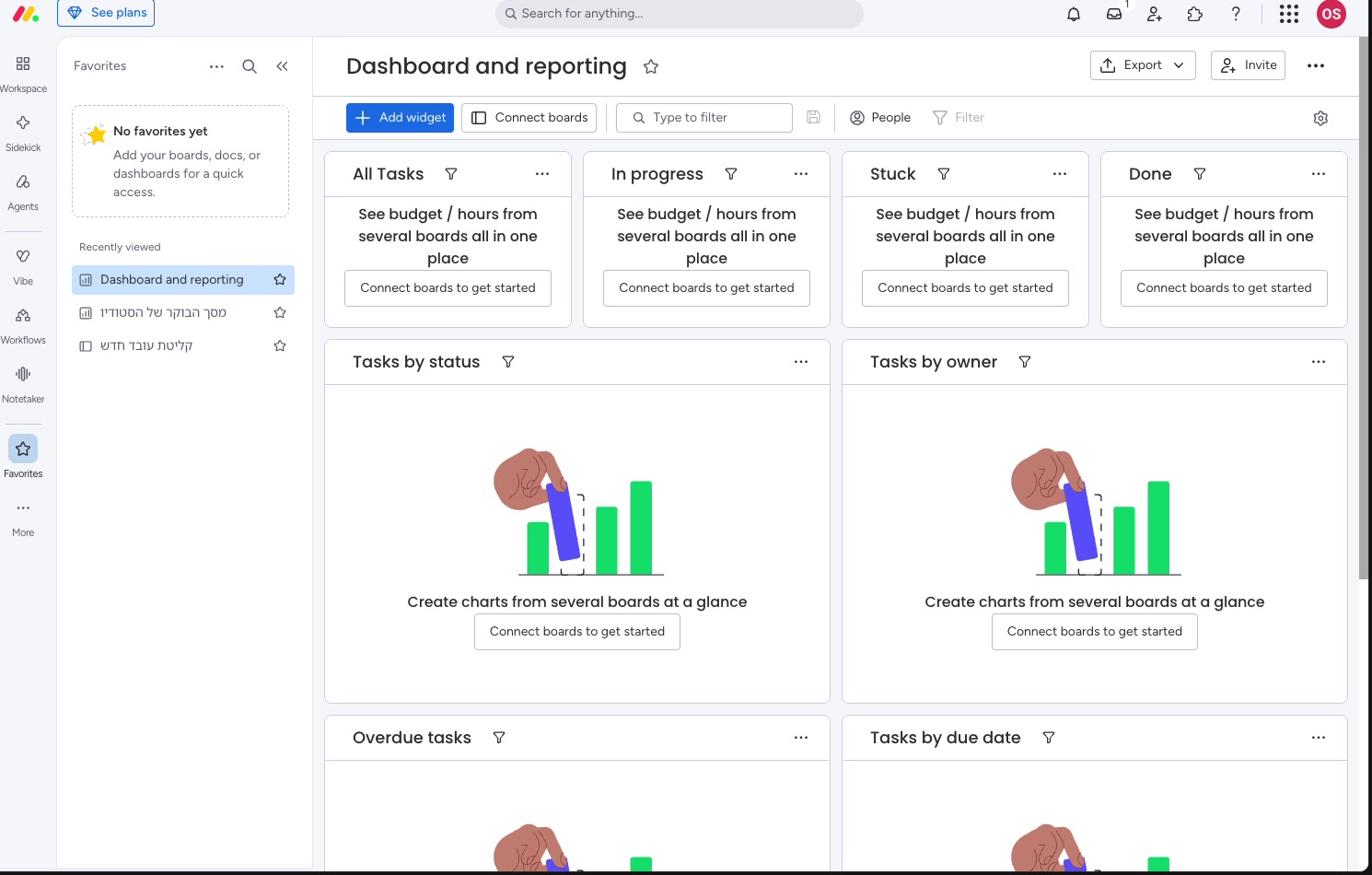Connect boards in All Tasks widget
Screen dimensions: 1372x875
[x=448, y=288]
